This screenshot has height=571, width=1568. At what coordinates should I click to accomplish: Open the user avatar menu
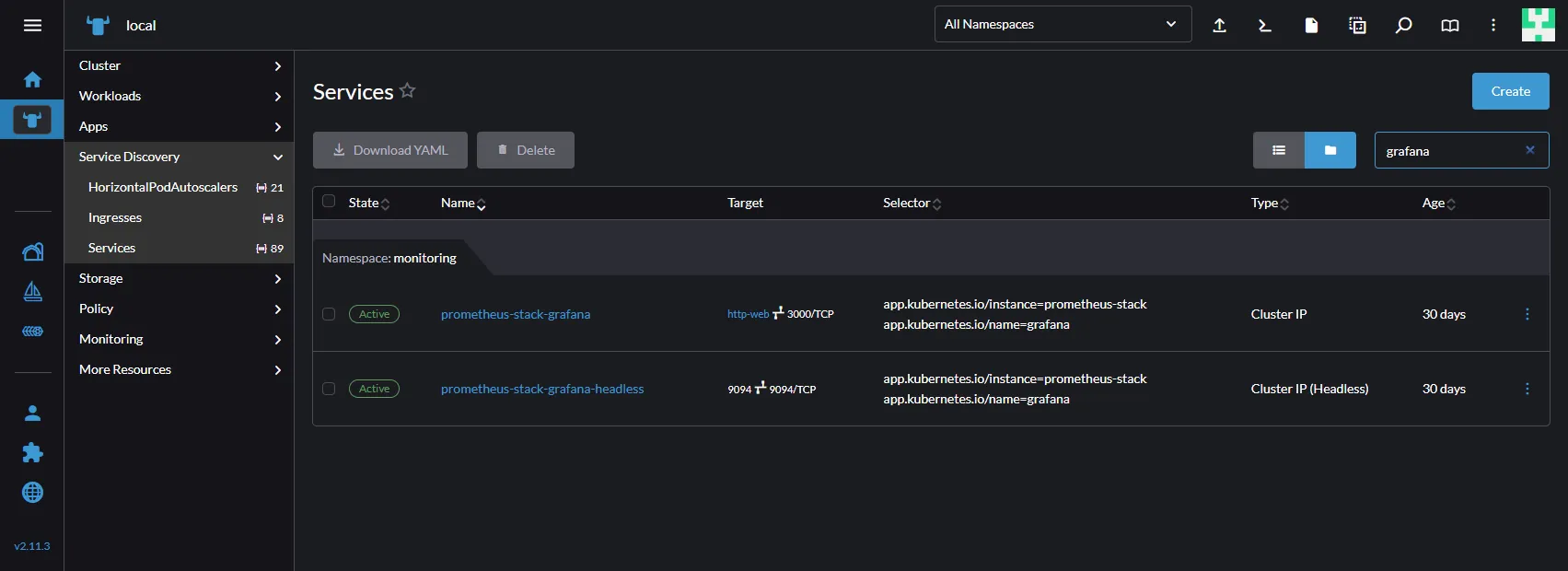point(1538,25)
